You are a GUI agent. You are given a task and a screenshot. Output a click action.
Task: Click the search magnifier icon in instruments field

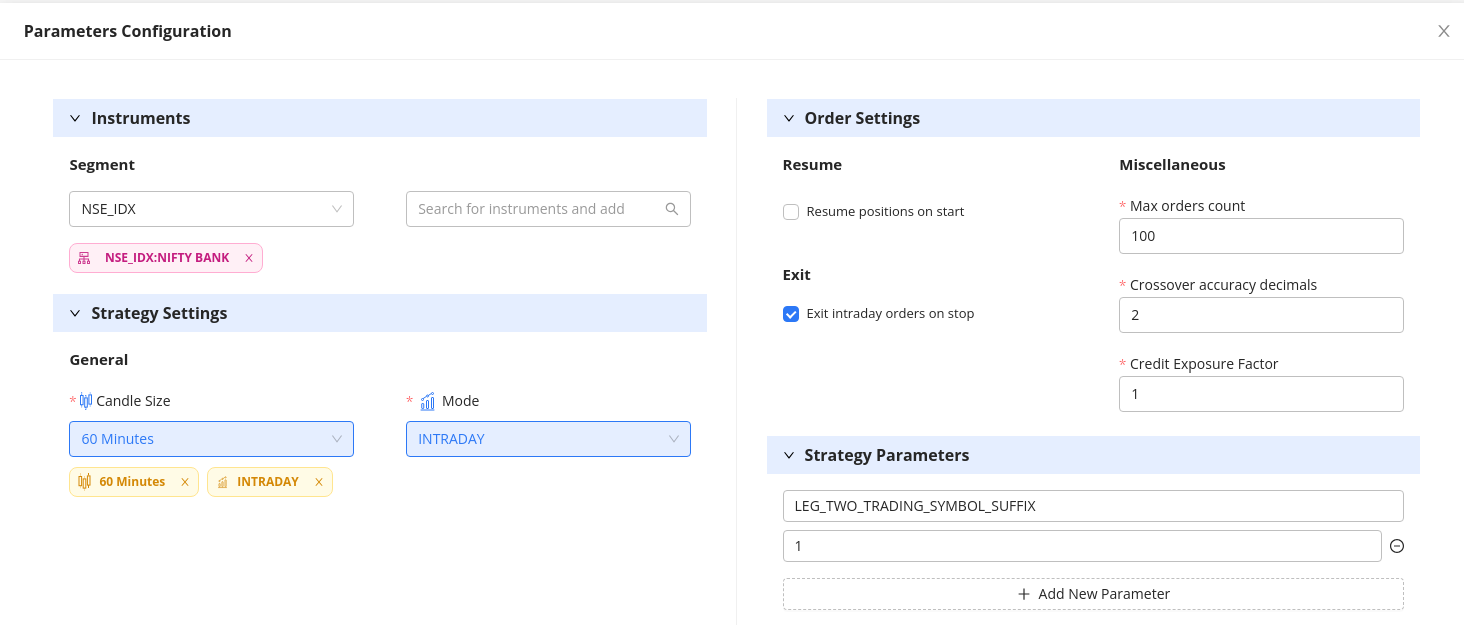(672, 209)
